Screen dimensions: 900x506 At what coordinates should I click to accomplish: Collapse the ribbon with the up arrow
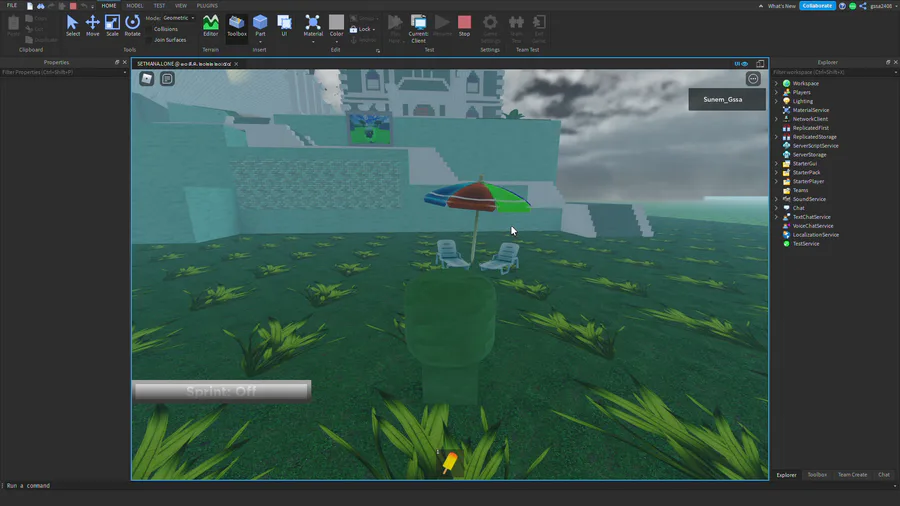tap(761, 6)
